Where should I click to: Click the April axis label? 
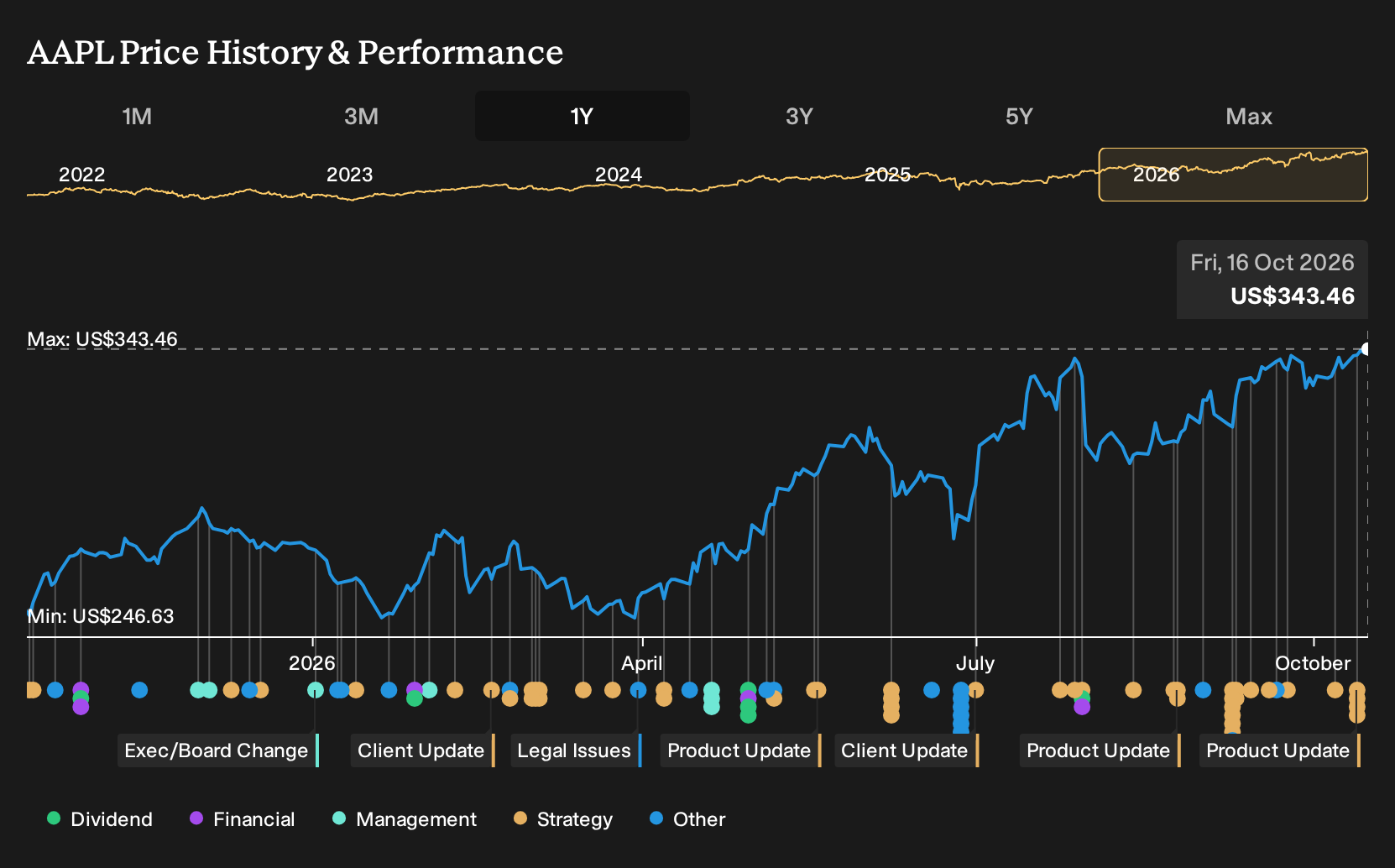642,663
